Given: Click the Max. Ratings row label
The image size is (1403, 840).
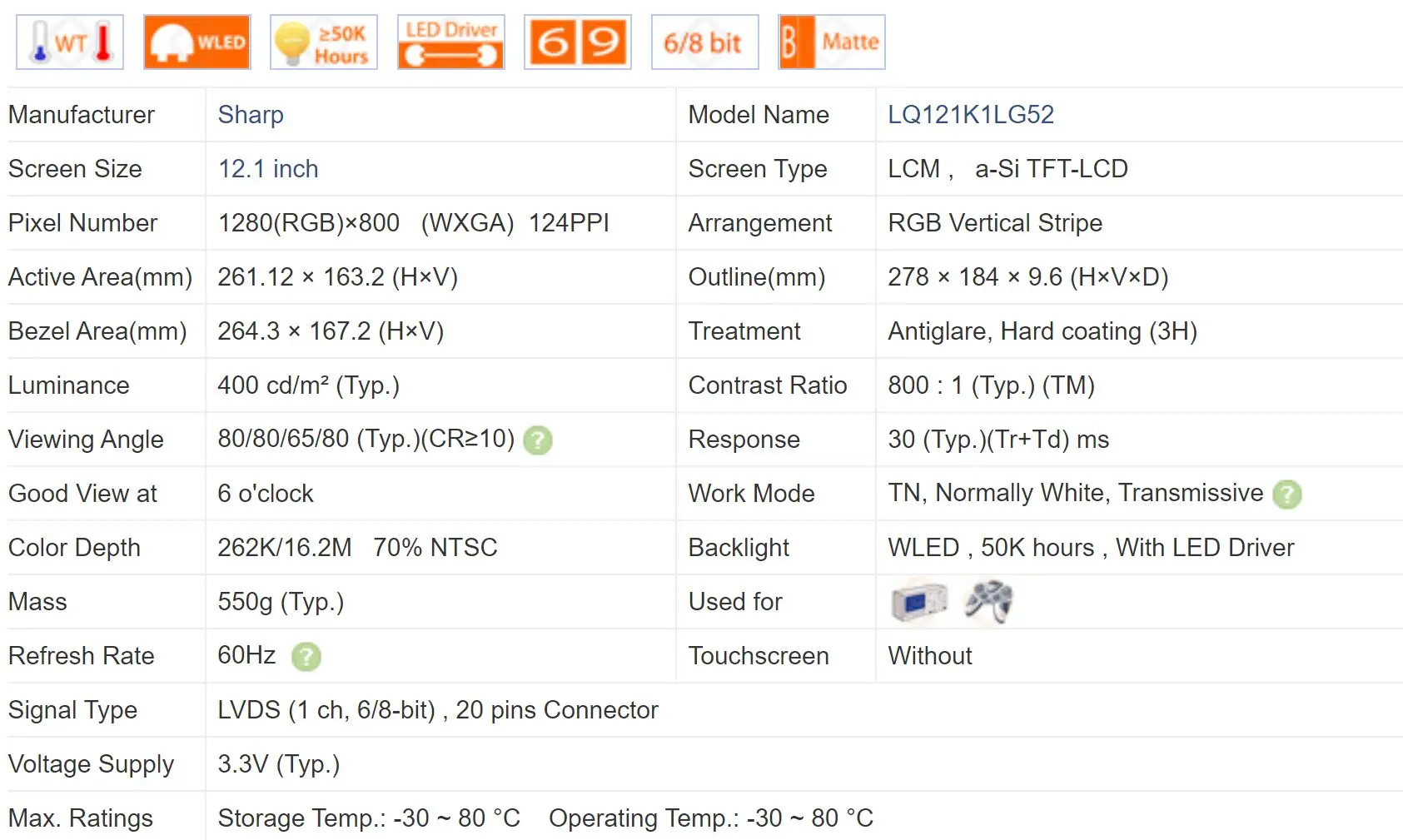Looking at the screenshot, I should coord(81,818).
